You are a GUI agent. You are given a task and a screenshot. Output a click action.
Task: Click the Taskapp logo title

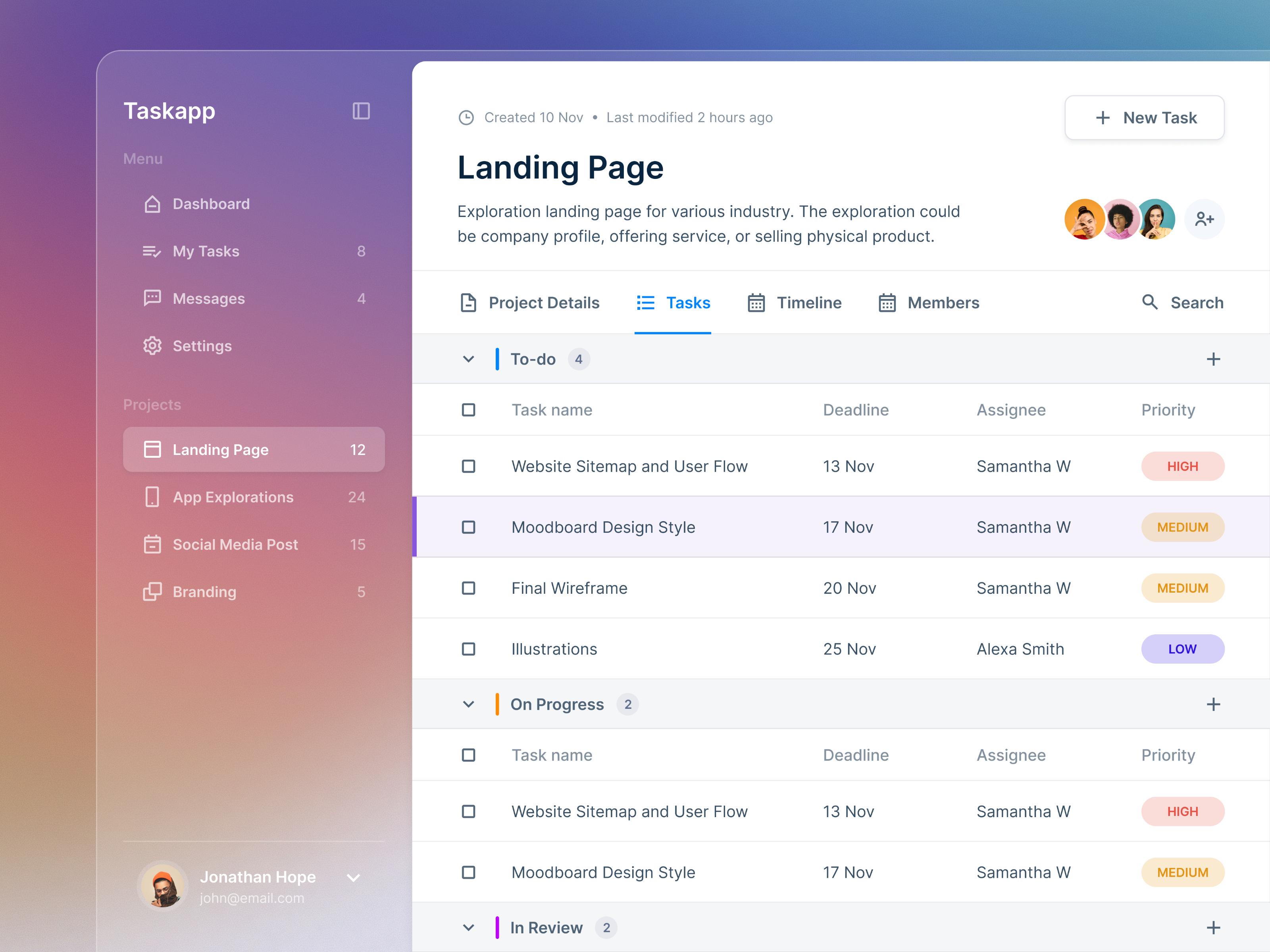169,111
